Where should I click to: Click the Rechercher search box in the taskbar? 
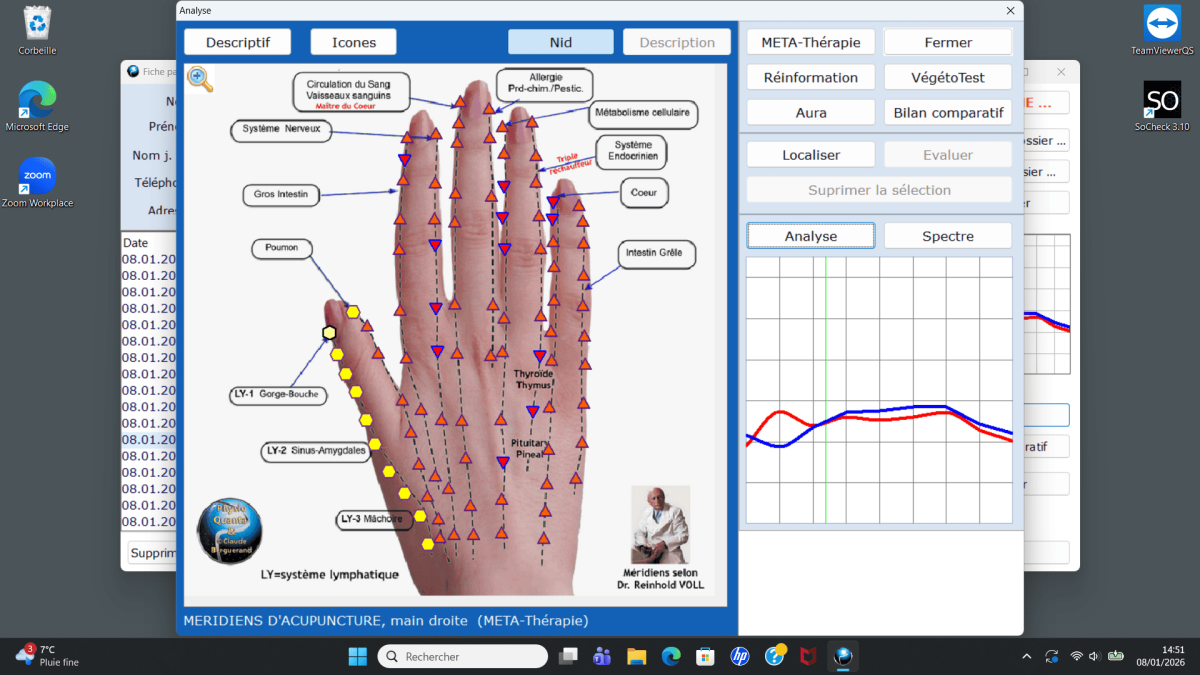(x=463, y=656)
